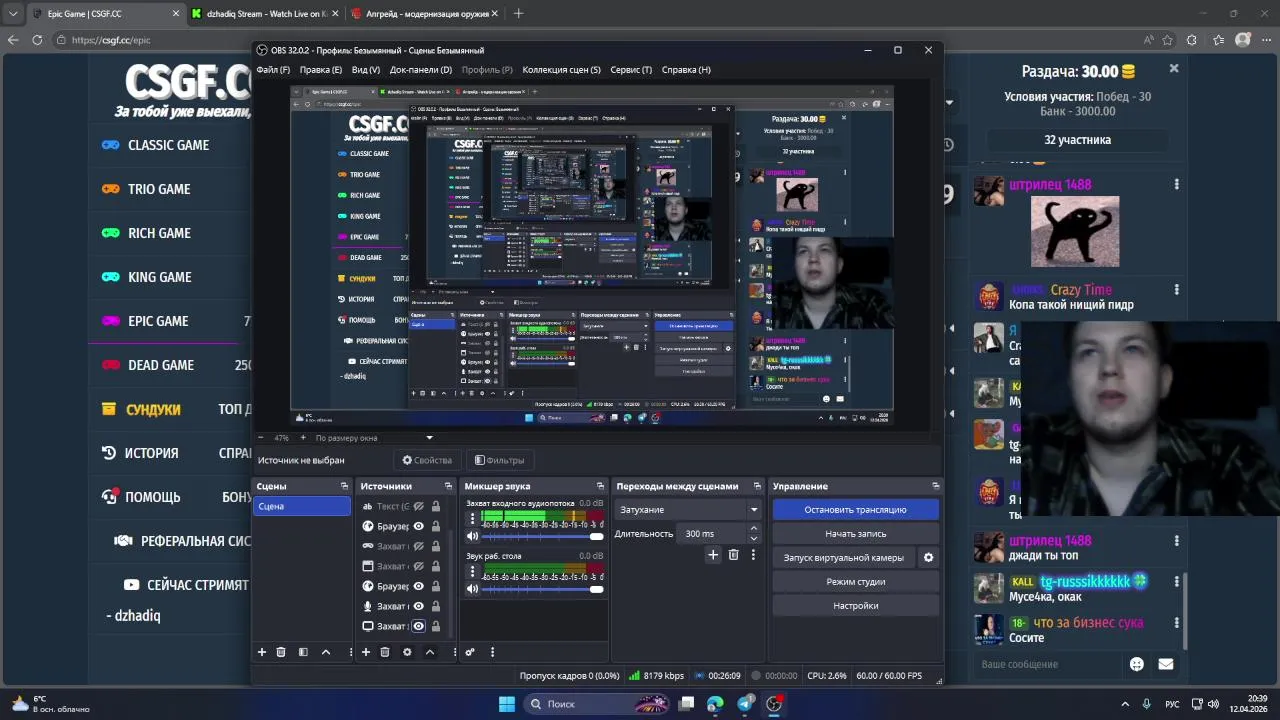This screenshot has height=720, width=1280.
Task: Open the Вид (V) menu
Action: click(x=366, y=70)
